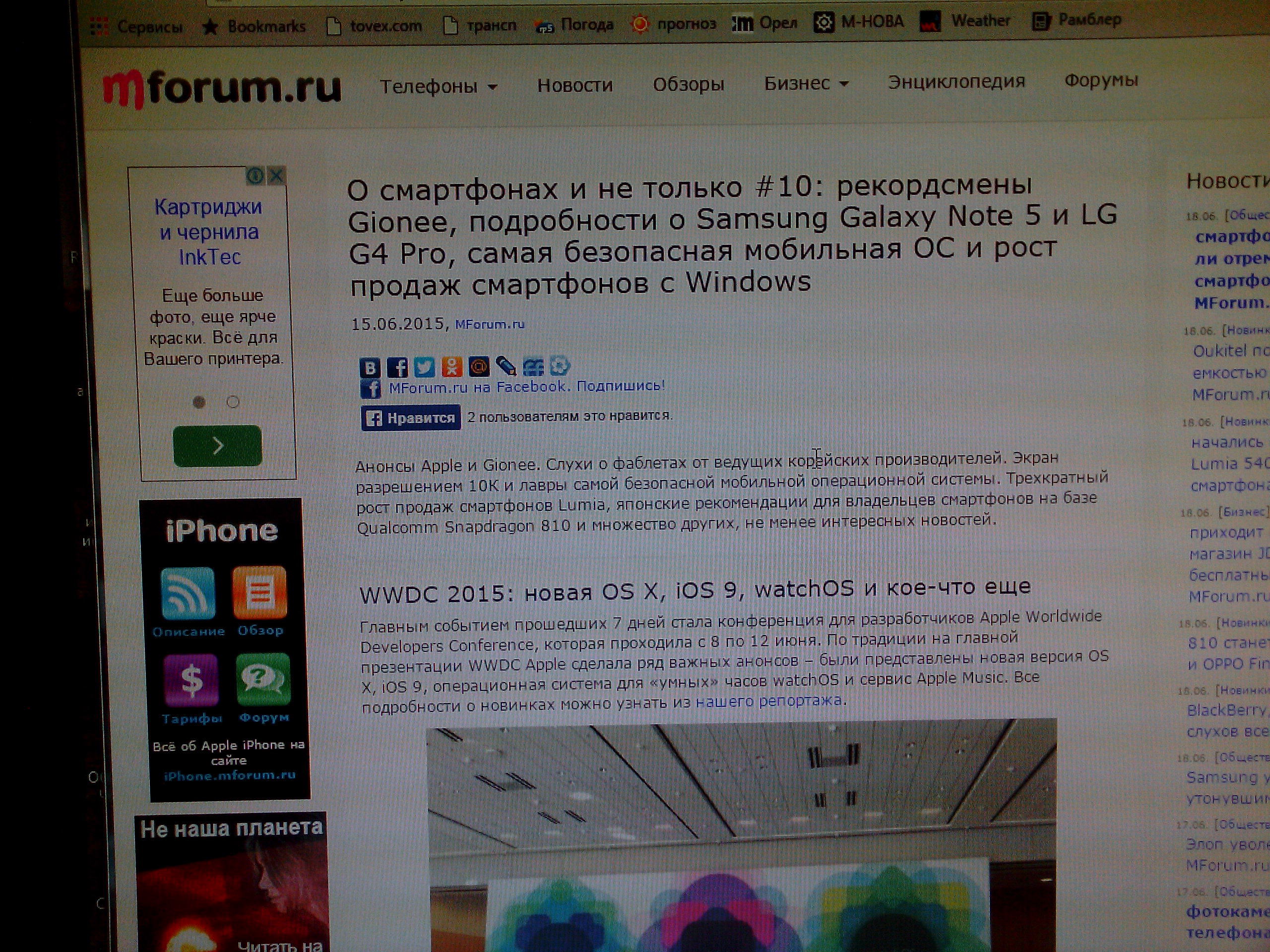Share article via dark blue Facebook icon
Screen dimensions: 1270x952
tap(397, 367)
